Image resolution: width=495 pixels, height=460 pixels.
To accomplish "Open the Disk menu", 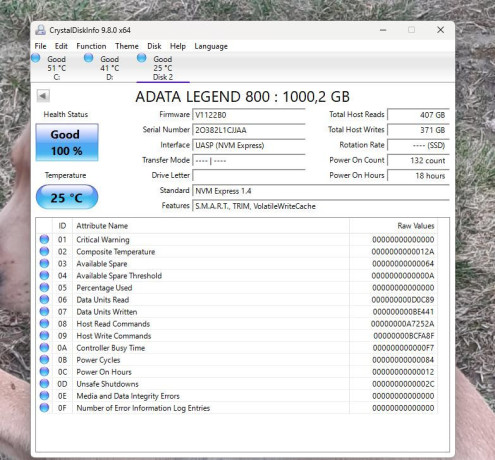I will click(154, 46).
